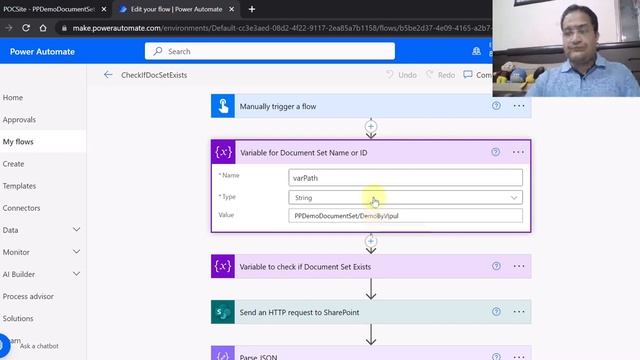This screenshot has height=360, width=640.
Task: Open Solutions in sidebar
Action: 18,318
